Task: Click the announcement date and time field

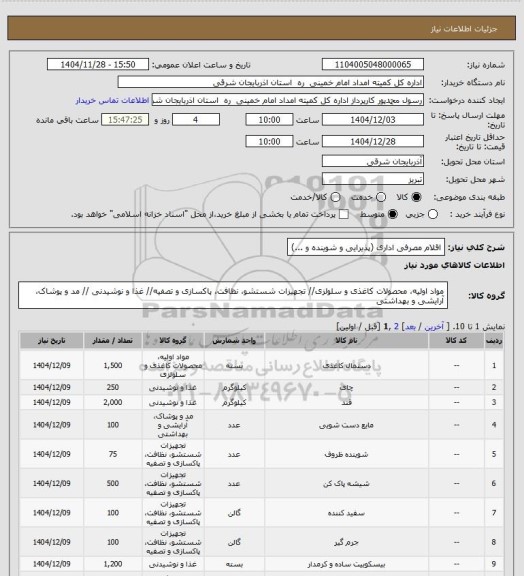Action: (x=98, y=64)
